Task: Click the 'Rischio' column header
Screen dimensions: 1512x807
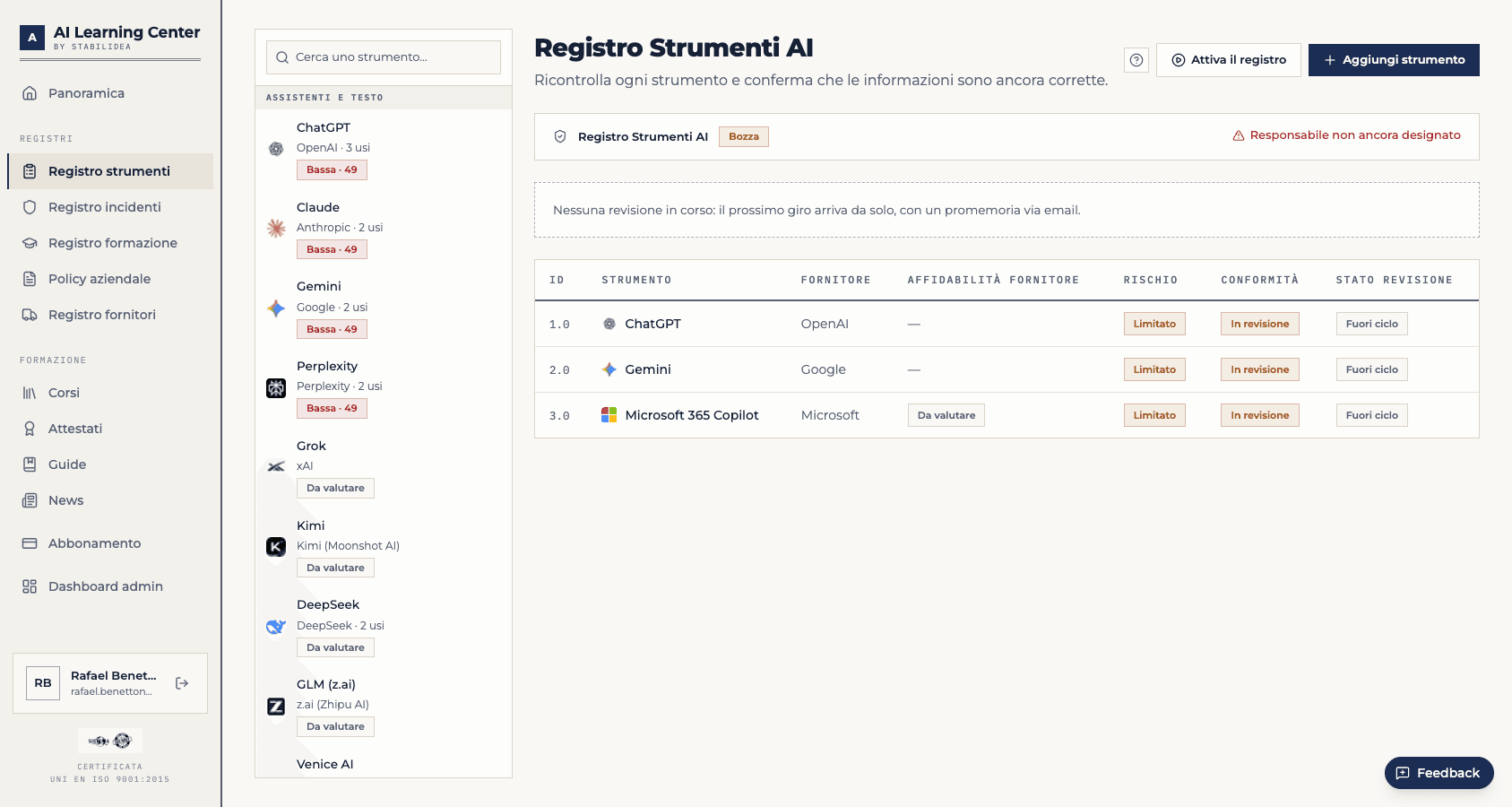Action: point(1151,280)
